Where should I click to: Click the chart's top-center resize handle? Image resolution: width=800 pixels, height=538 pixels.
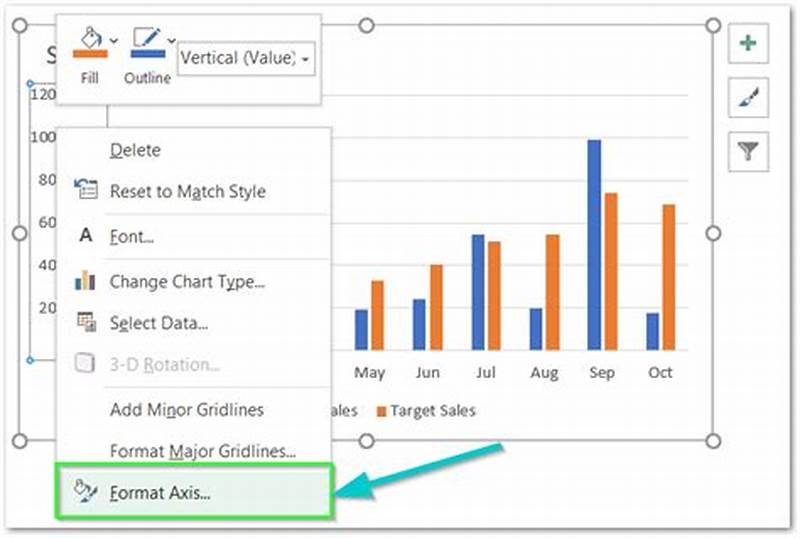(x=366, y=25)
